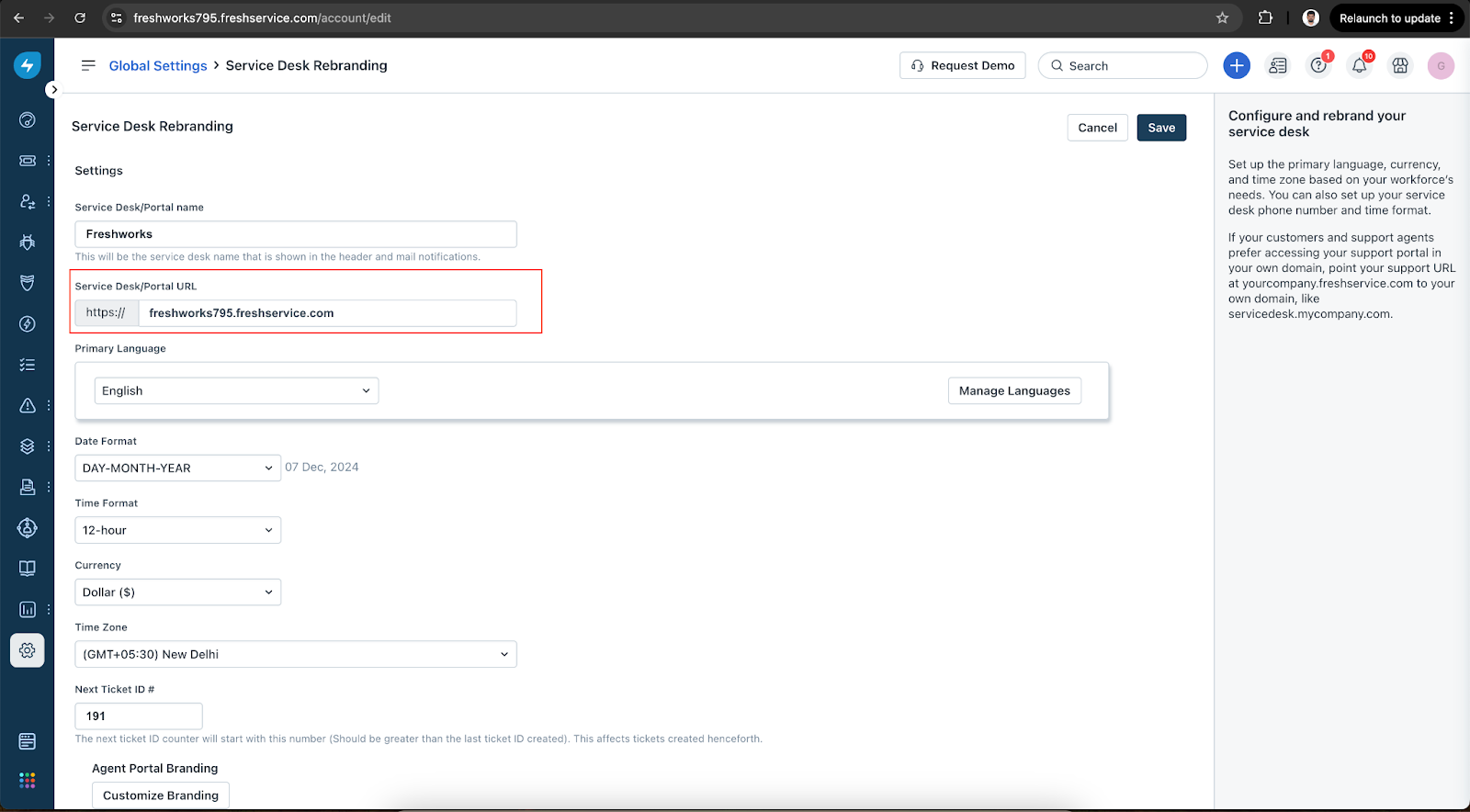1470x812 pixels.
Task: Click the blue plus create-new button
Action: [1237, 65]
